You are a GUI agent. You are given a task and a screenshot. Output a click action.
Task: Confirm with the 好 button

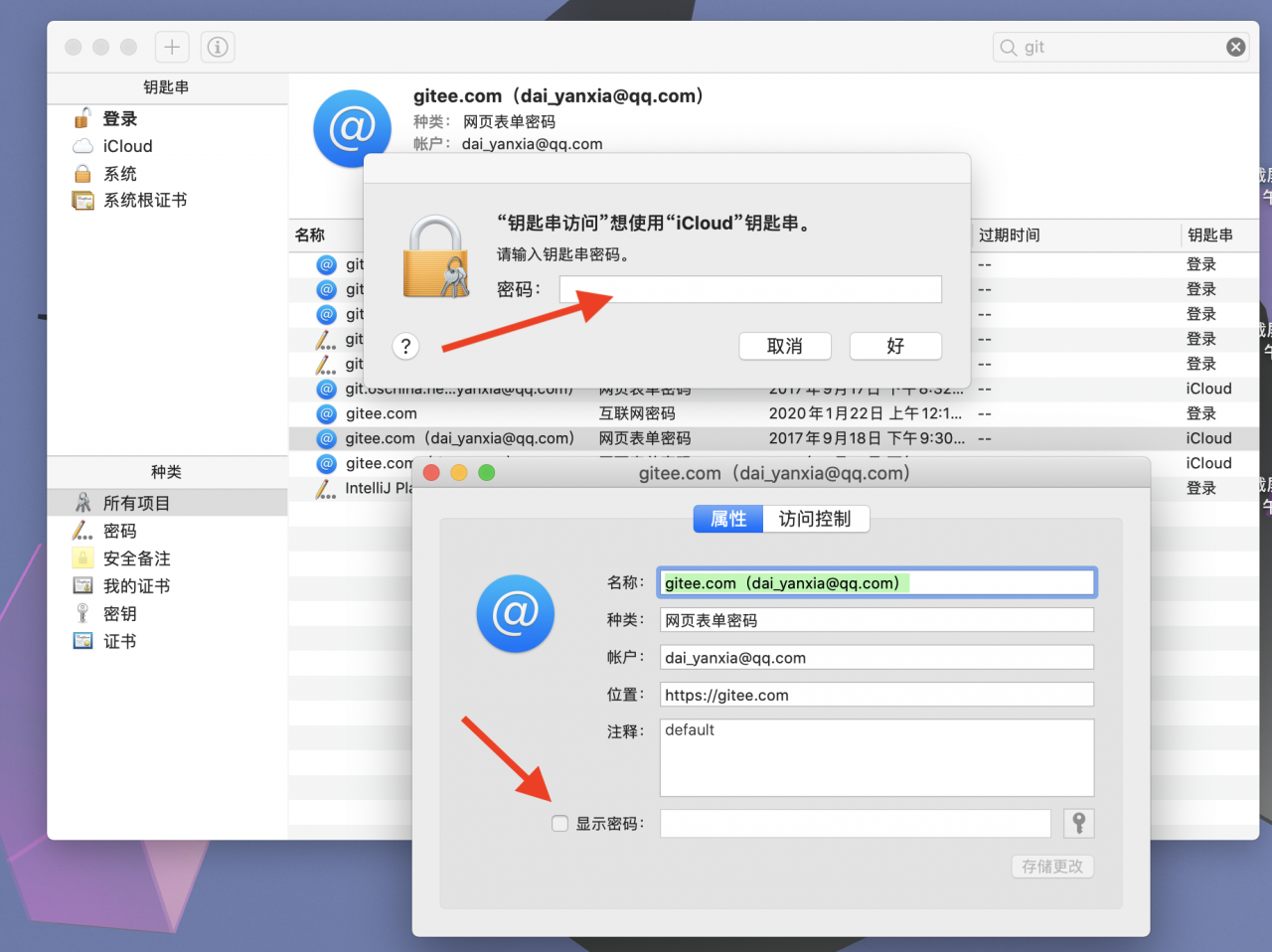click(895, 346)
